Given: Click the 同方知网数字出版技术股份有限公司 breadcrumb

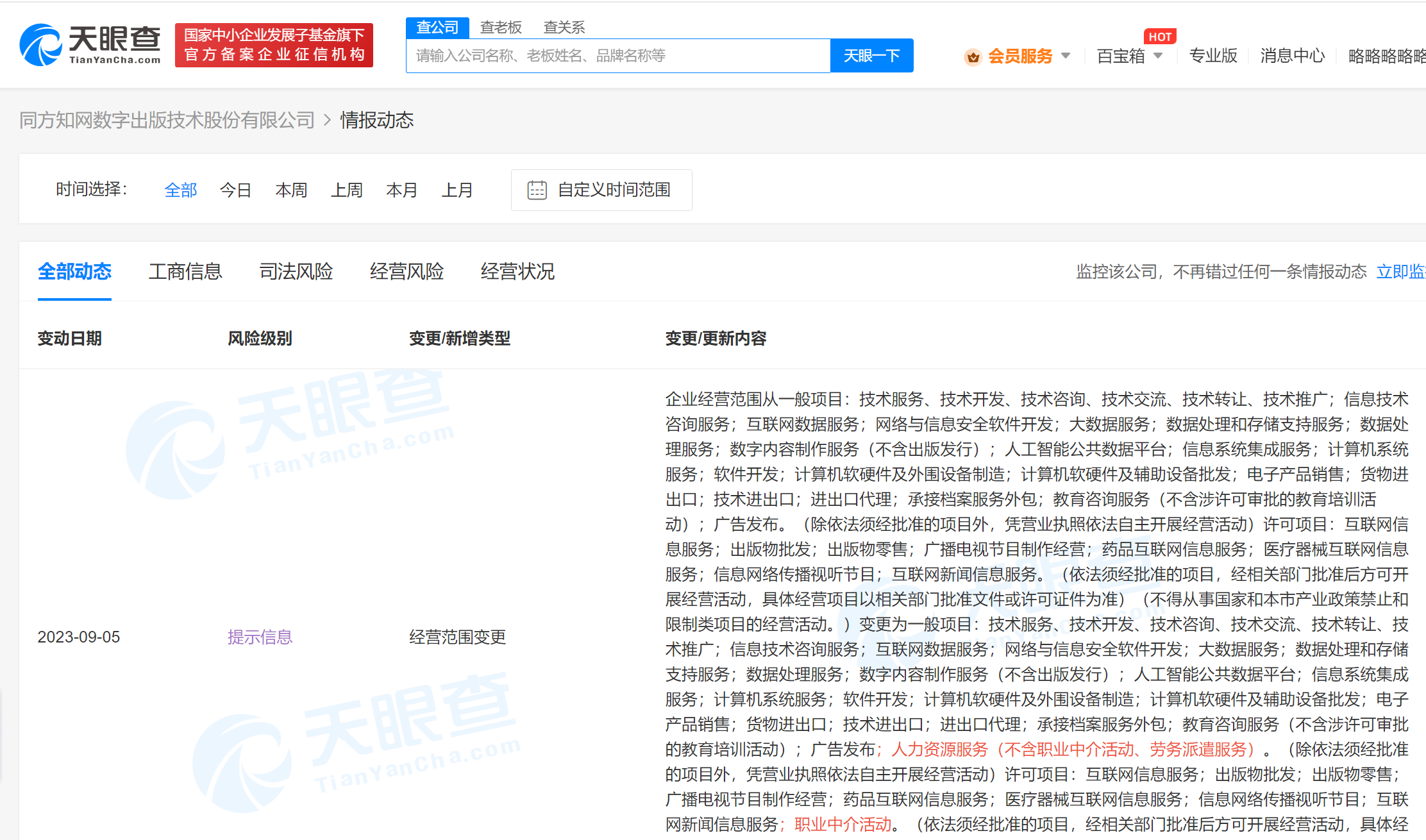Looking at the screenshot, I should coord(167,120).
